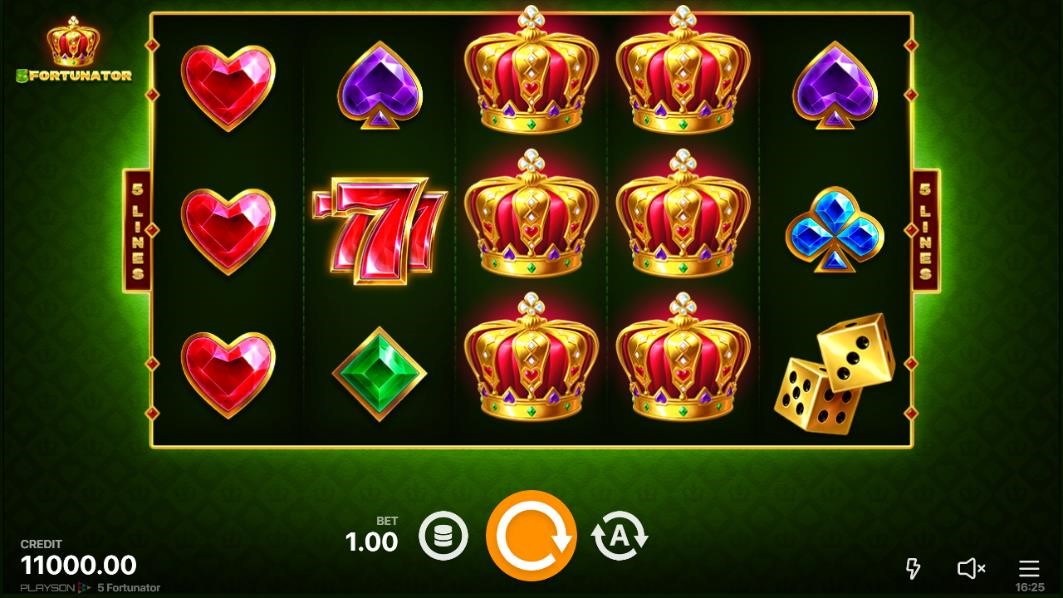This screenshot has width=1063, height=598.
Task: Click the center crown on third reel
Action: (532, 214)
